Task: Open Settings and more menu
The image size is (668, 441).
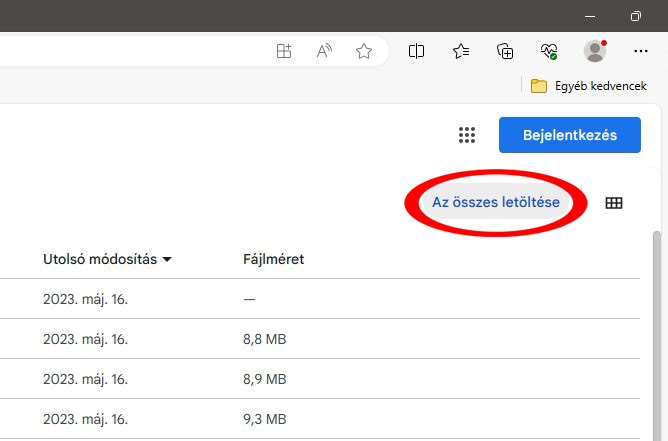Action: 641,51
